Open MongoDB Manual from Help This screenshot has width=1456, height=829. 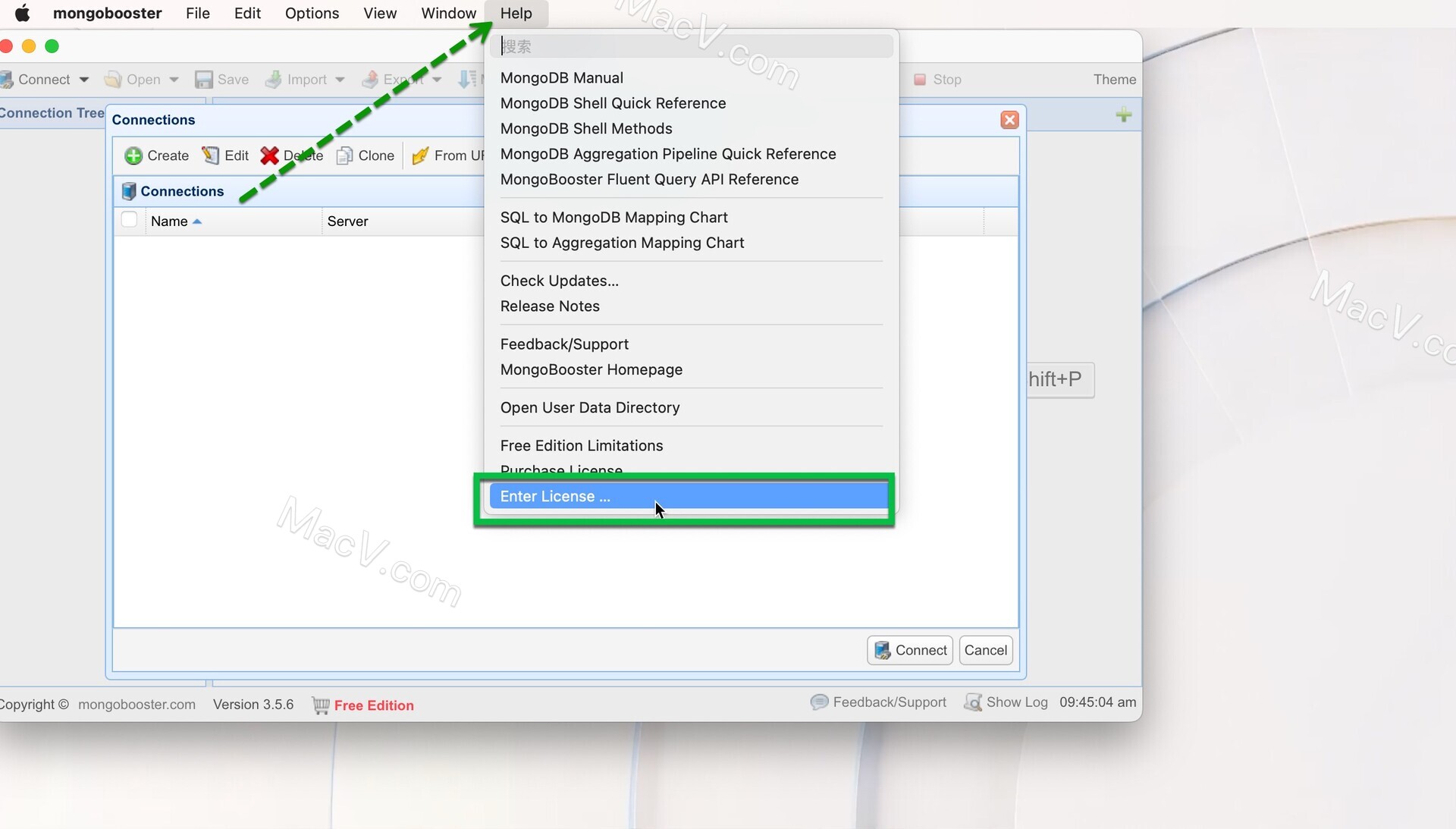pyautogui.click(x=562, y=77)
